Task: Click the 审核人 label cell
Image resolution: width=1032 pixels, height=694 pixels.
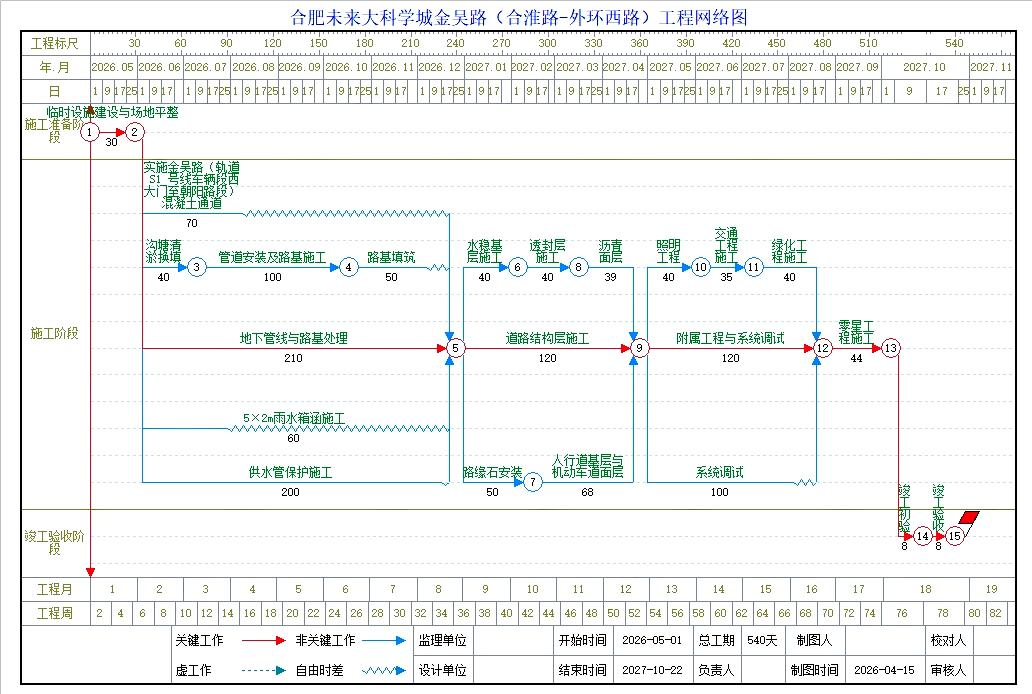Action: 948,670
